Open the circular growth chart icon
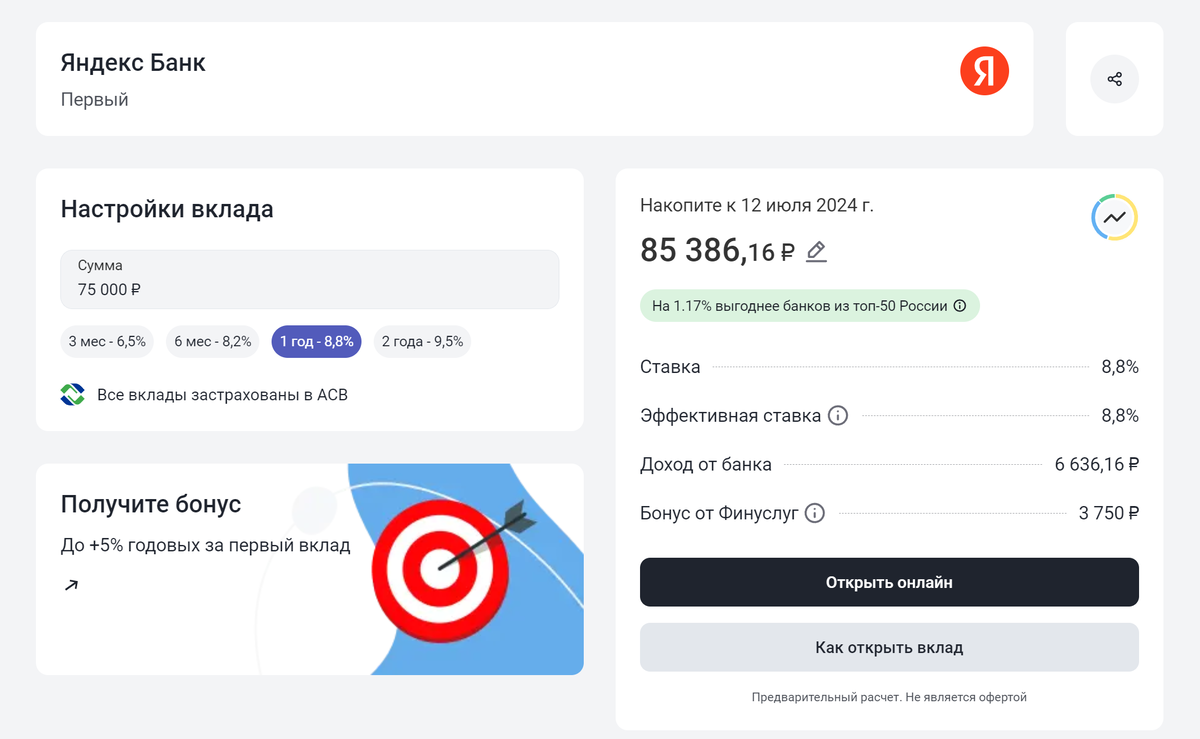Screen dimensions: 1200x739 click(x=1114, y=217)
